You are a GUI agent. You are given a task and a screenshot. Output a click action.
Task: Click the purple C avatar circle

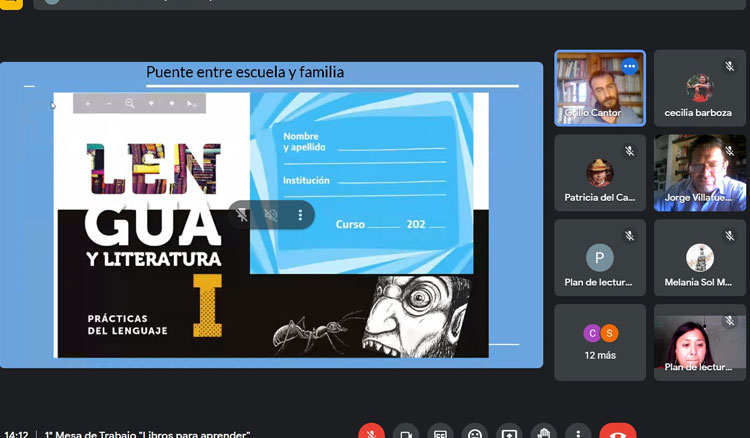pyautogui.click(x=592, y=333)
